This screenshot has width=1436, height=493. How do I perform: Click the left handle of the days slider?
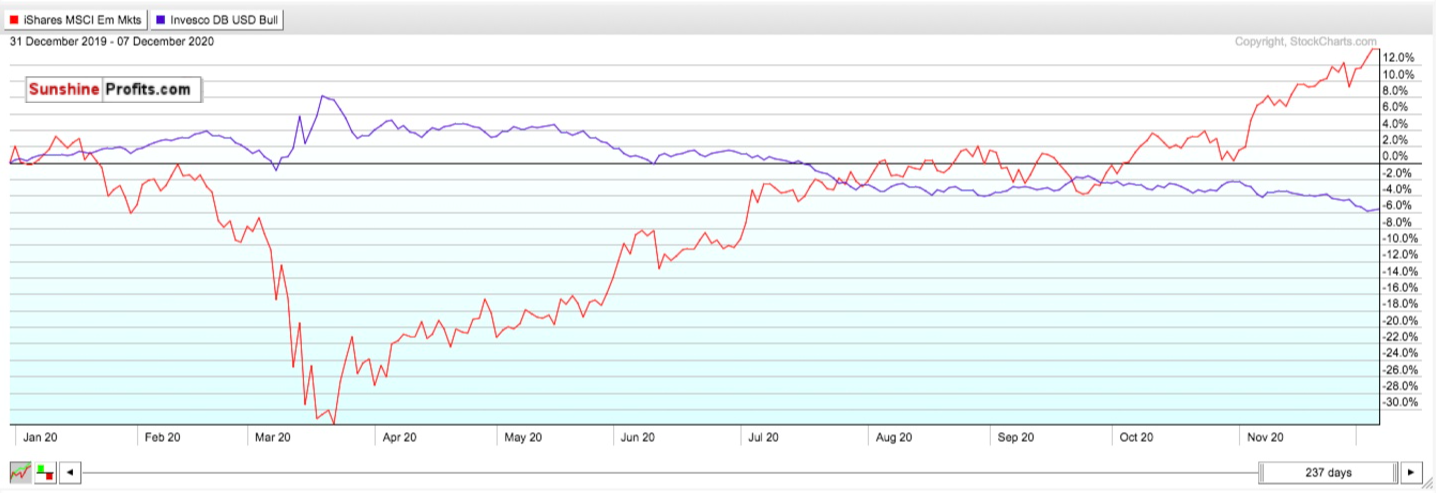click(1264, 472)
